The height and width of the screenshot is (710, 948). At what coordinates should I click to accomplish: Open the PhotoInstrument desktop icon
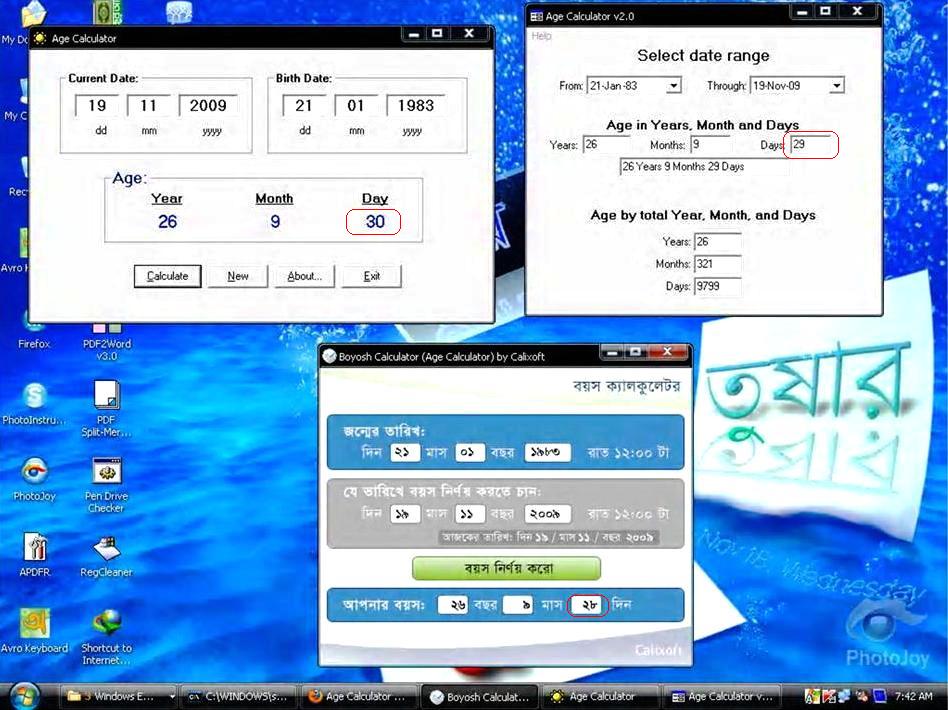pos(34,403)
